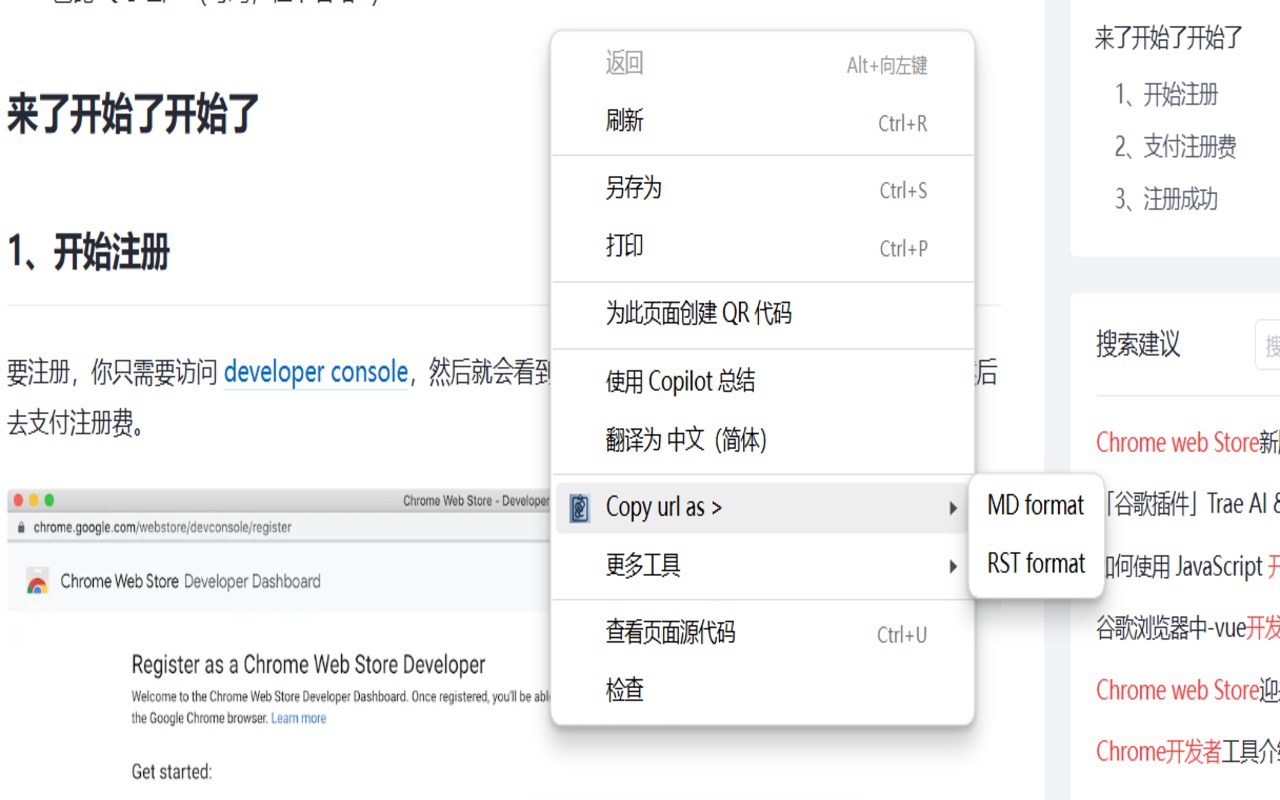The image size is (1280, 800).
Task: Click the 搜索建议 section title
Action: click(1138, 345)
